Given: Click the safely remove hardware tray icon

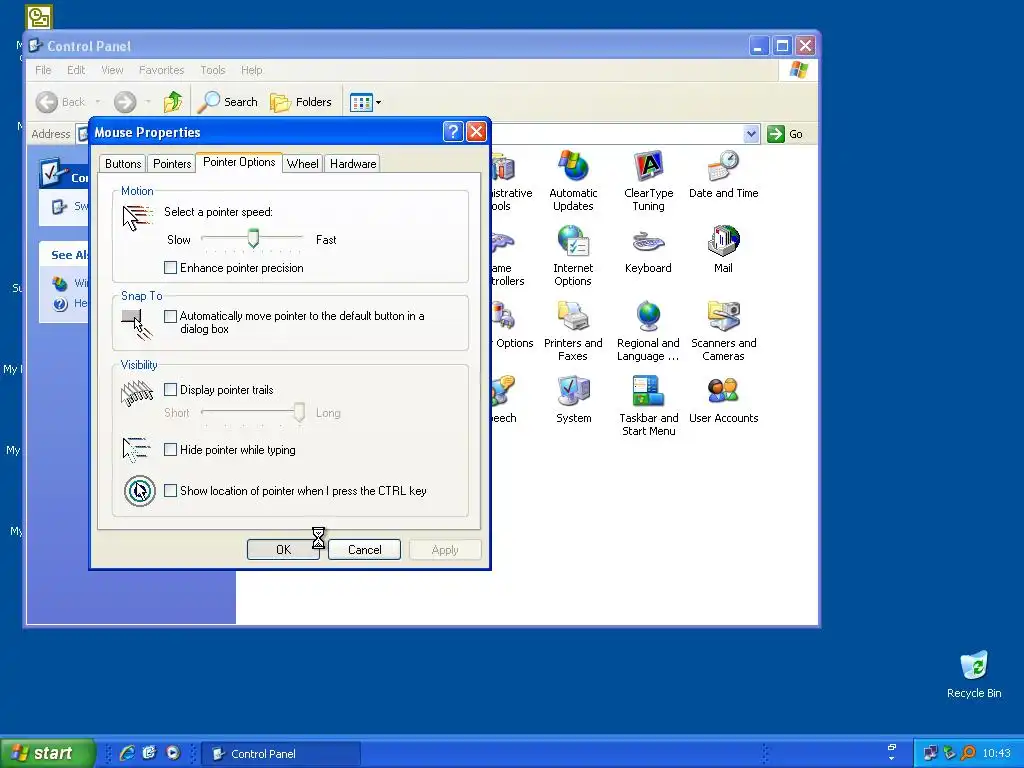Looking at the screenshot, I should pos(950,753).
